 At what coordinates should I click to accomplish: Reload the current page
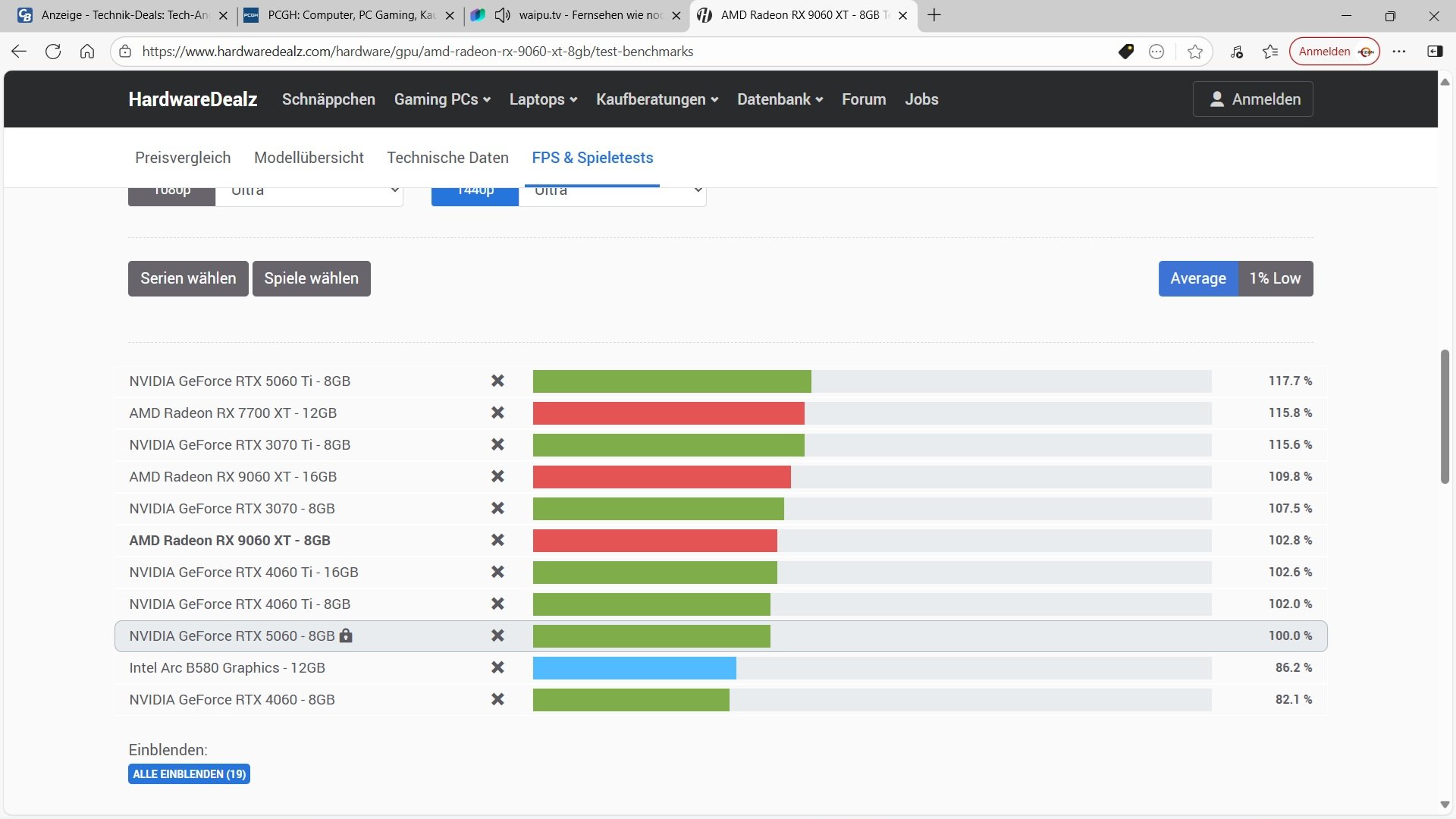coord(53,52)
